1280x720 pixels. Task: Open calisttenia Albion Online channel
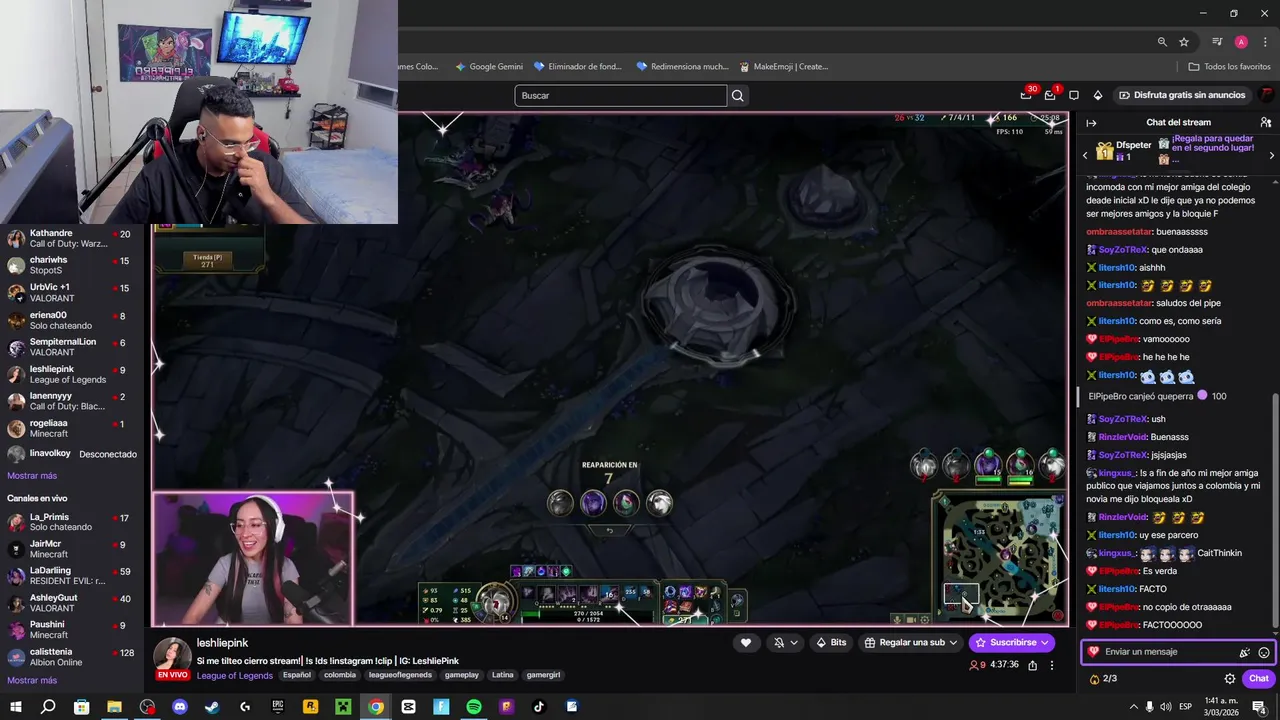[x=70, y=657]
